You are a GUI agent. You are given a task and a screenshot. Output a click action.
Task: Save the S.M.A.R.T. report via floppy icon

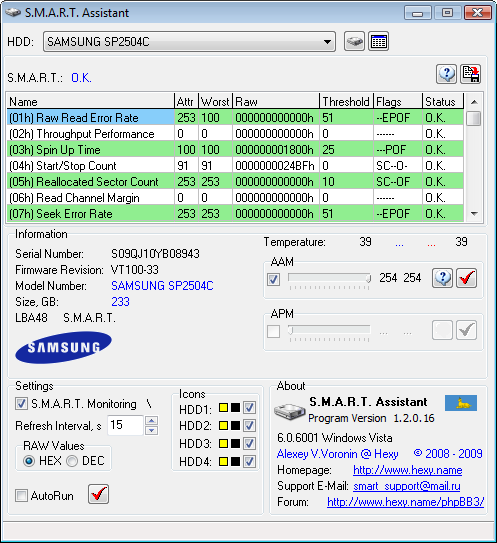point(471,74)
